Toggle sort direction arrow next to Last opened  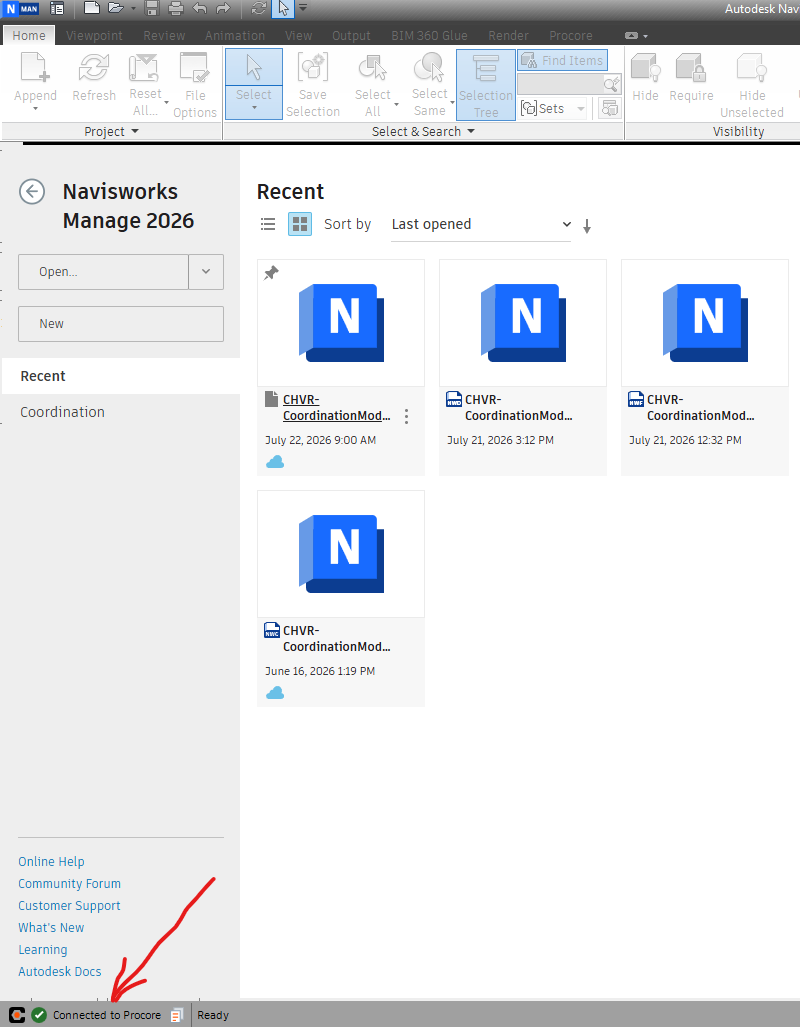587,226
